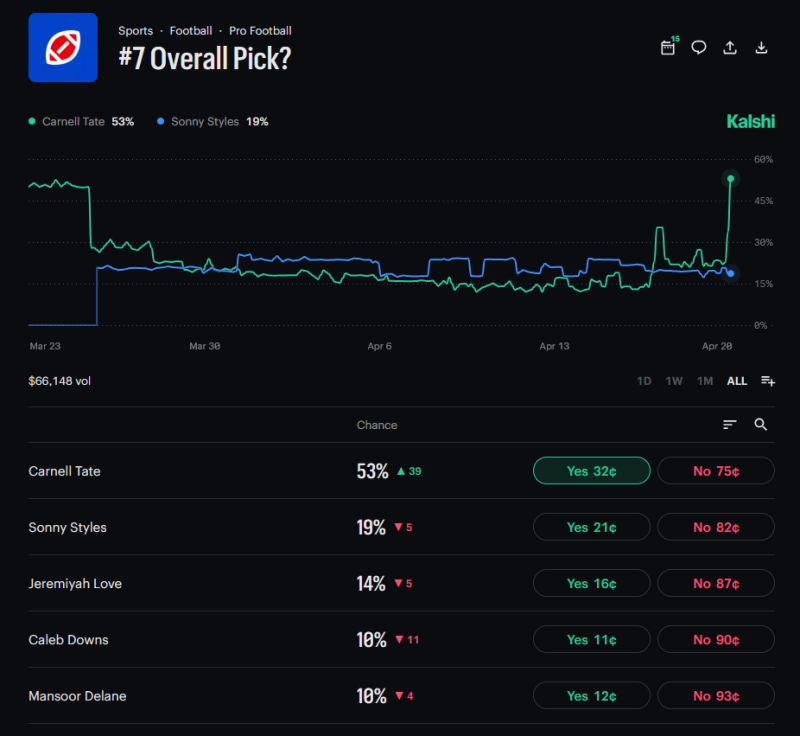Click the share upload icon
Viewport: 800px width, 736px height.
730,47
